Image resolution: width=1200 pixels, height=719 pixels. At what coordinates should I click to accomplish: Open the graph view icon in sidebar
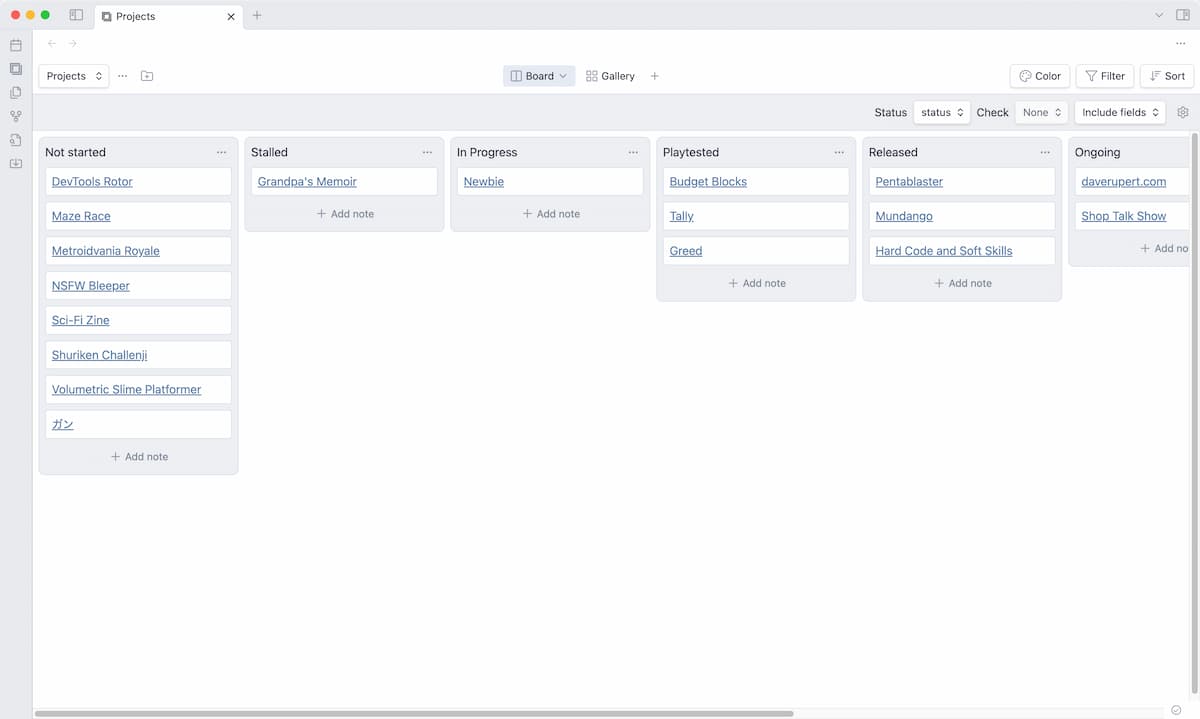(x=16, y=116)
